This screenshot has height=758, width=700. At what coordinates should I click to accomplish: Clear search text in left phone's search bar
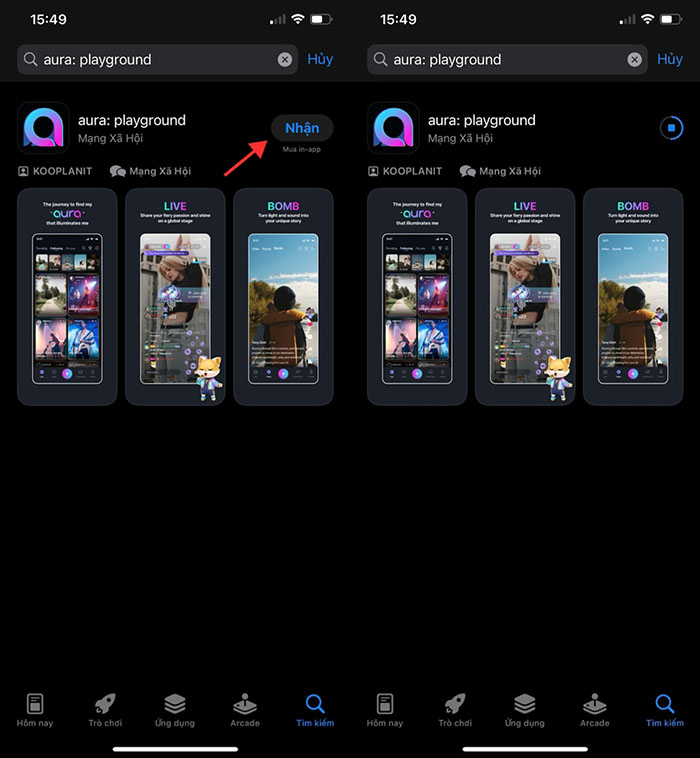click(x=285, y=60)
